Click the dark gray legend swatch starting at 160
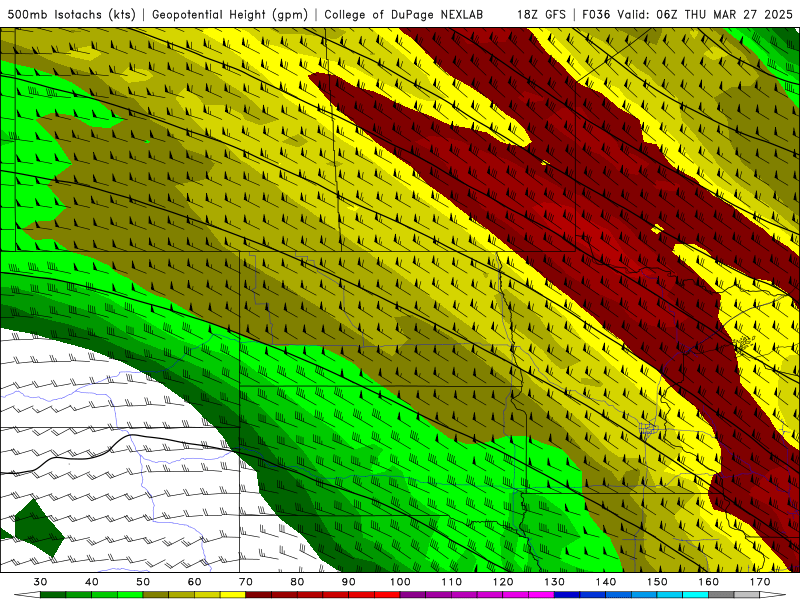Screen dimensions: 800x600 point(721,595)
